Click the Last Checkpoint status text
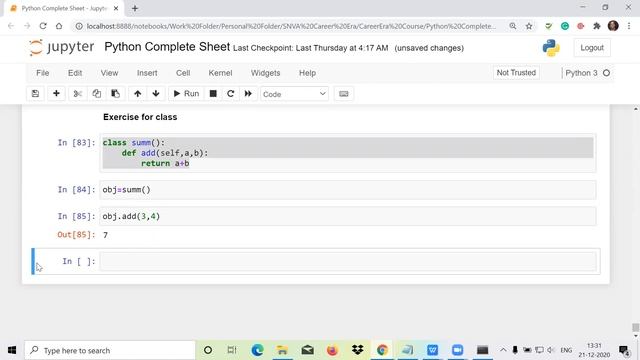This screenshot has height=360, width=640. pos(311,48)
